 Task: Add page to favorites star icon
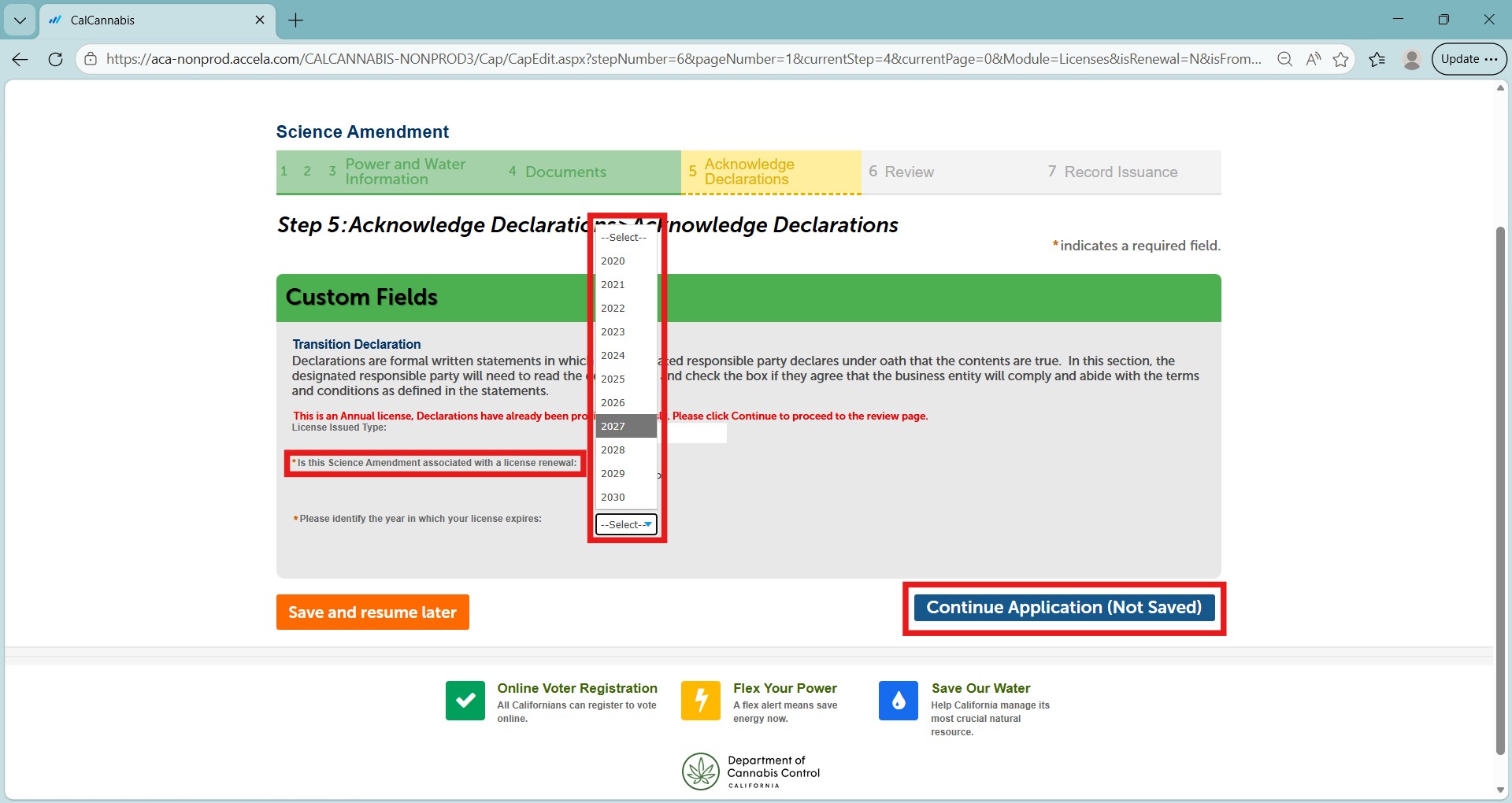click(x=1340, y=59)
